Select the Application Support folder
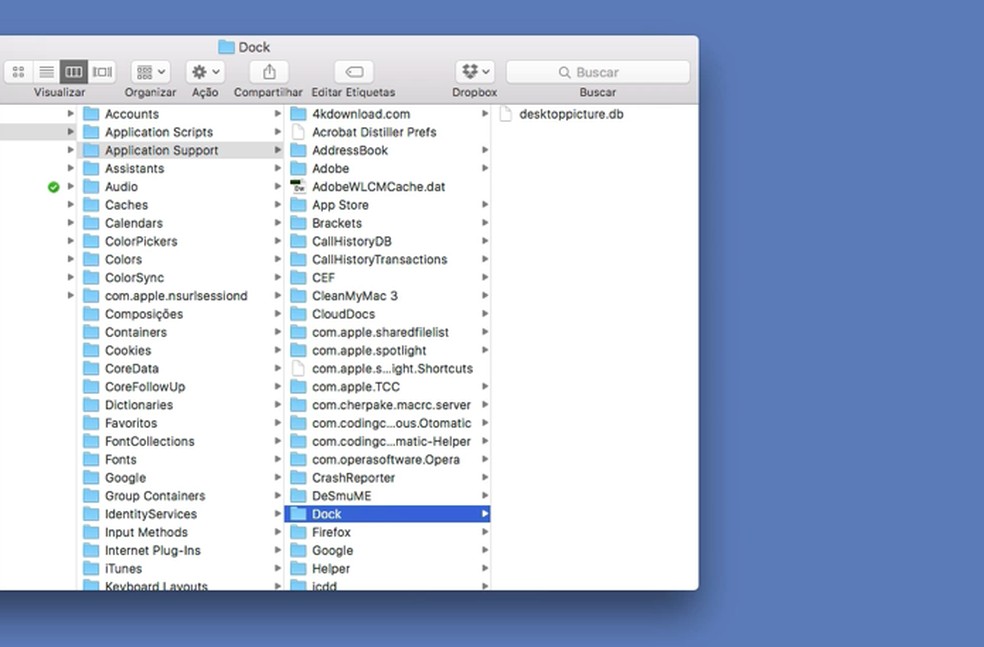This screenshot has height=647, width=984. tap(182, 150)
